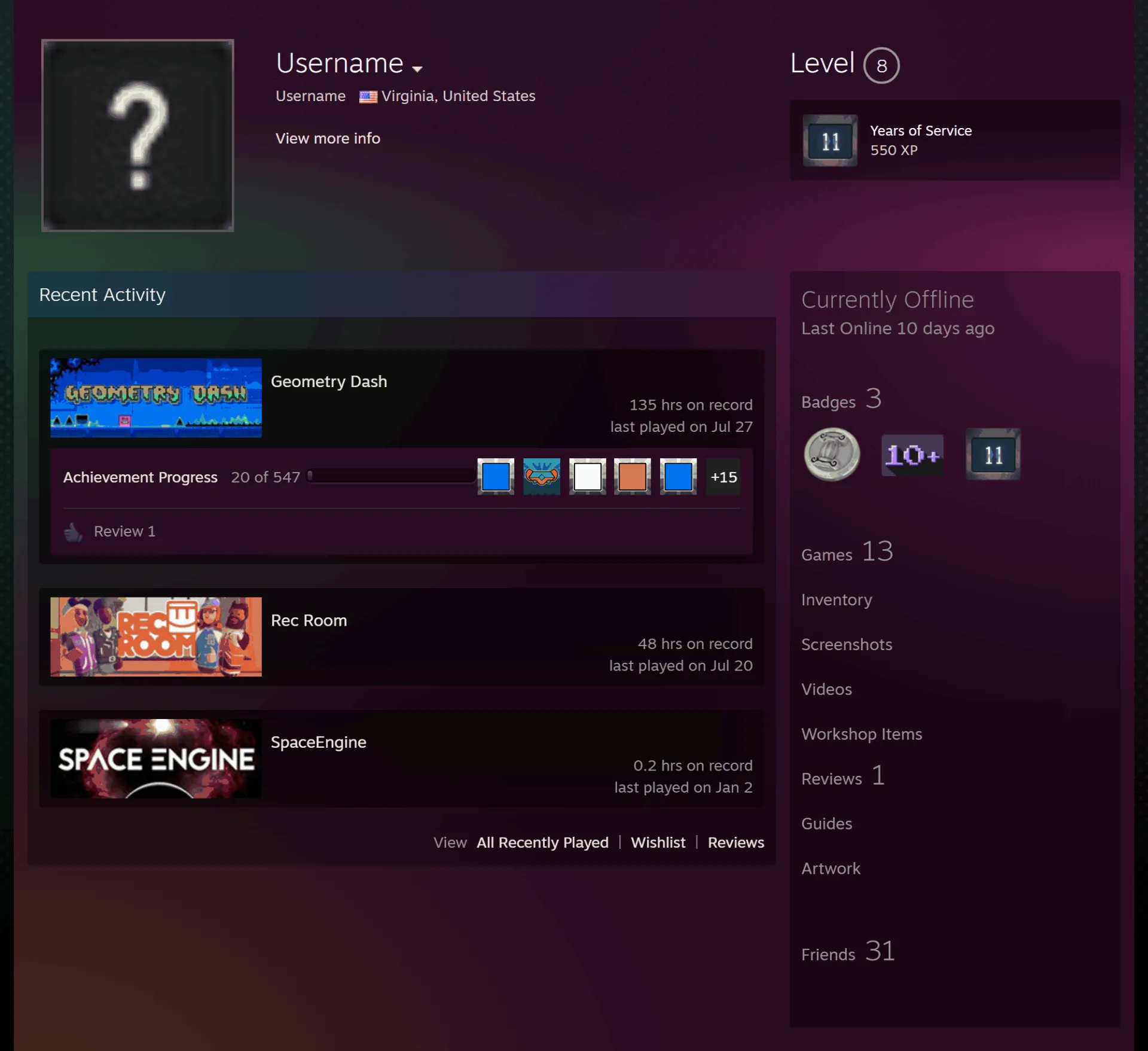Select the orange square achievement icon
Image resolution: width=1148 pixels, height=1051 pixels.
[x=633, y=477]
